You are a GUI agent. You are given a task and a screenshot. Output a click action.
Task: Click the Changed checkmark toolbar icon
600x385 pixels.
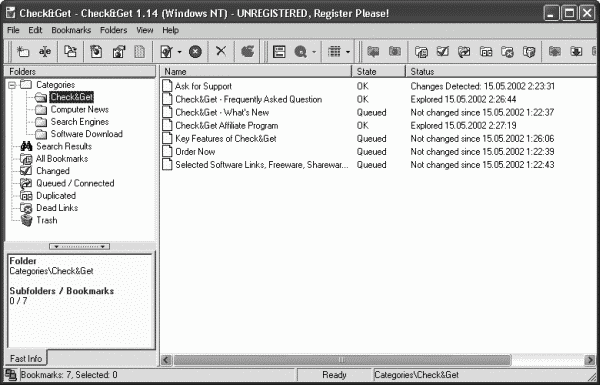[x=443, y=52]
